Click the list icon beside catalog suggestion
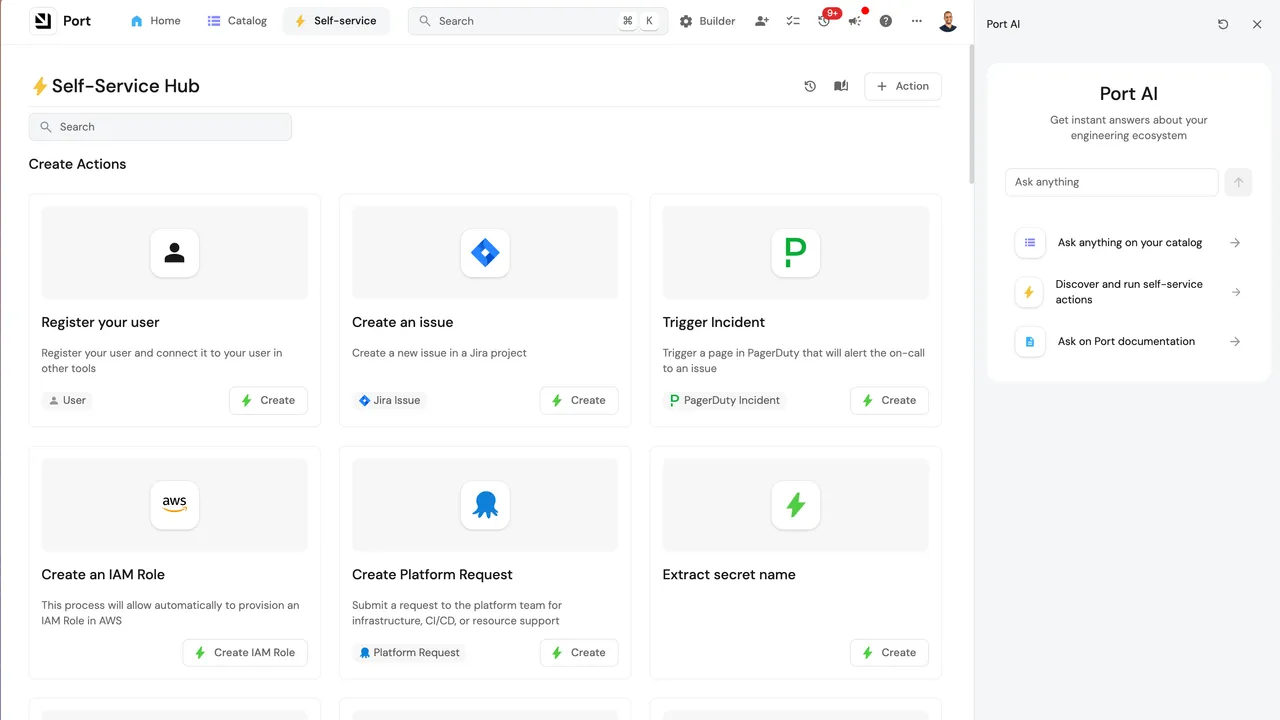The height and width of the screenshot is (720, 1280). pyautogui.click(x=1029, y=243)
